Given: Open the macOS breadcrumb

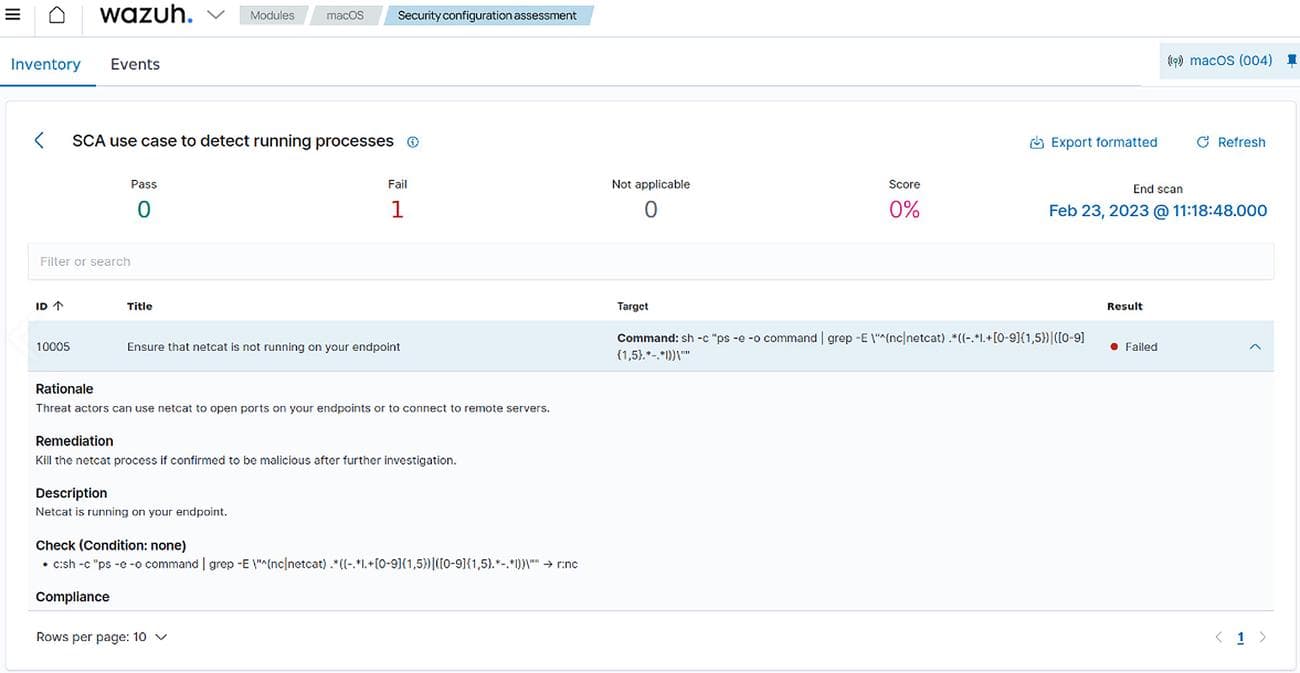Looking at the screenshot, I should coord(345,16).
